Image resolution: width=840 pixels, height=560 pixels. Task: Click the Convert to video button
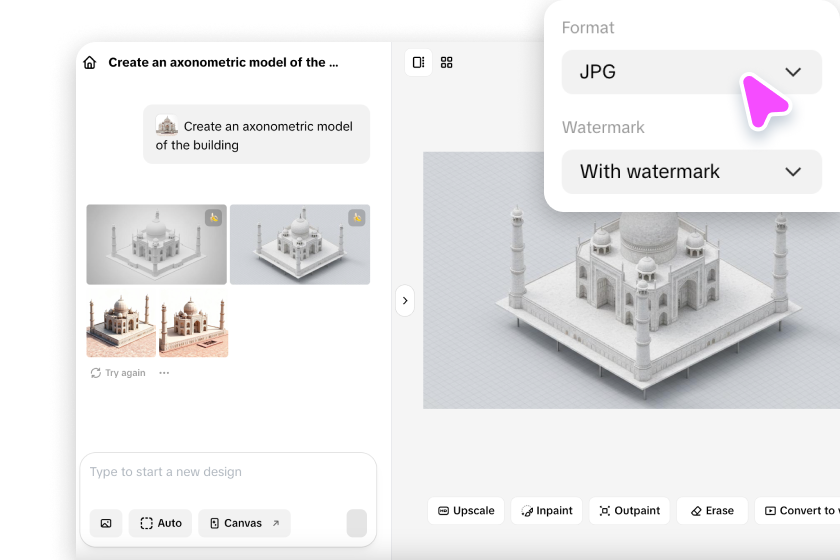click(x=800, y=510)
